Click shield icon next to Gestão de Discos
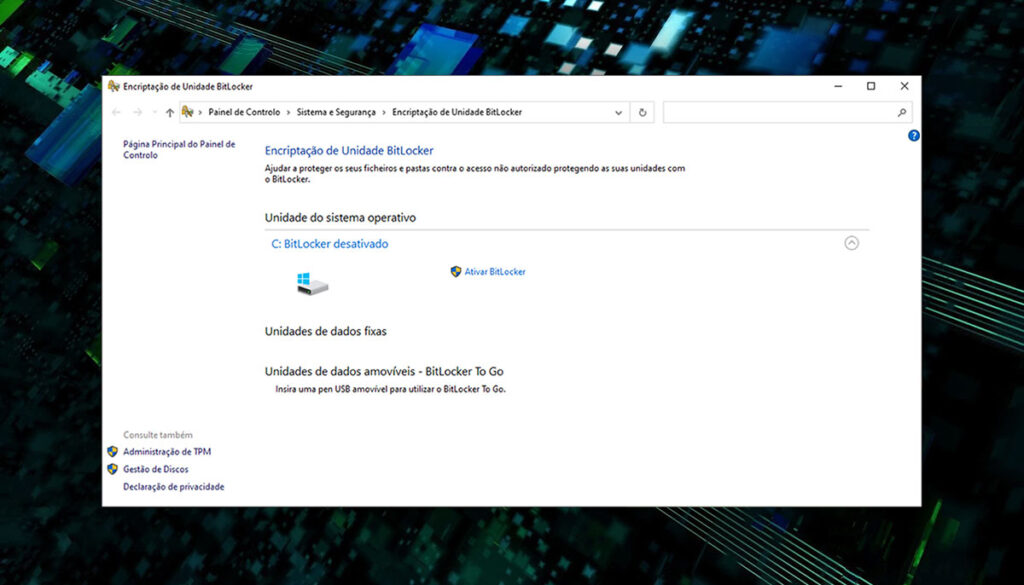The height and width of the screenshot is (585, 1024). click(112, 469)
